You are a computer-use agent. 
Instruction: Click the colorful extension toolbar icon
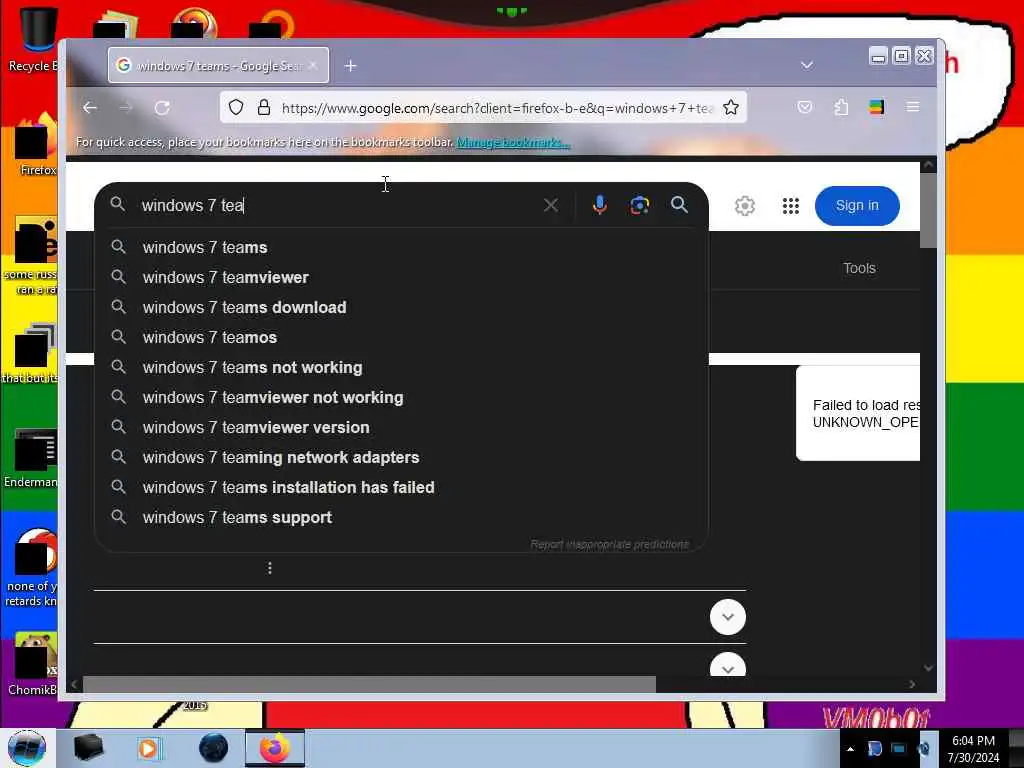coord(876,107)
